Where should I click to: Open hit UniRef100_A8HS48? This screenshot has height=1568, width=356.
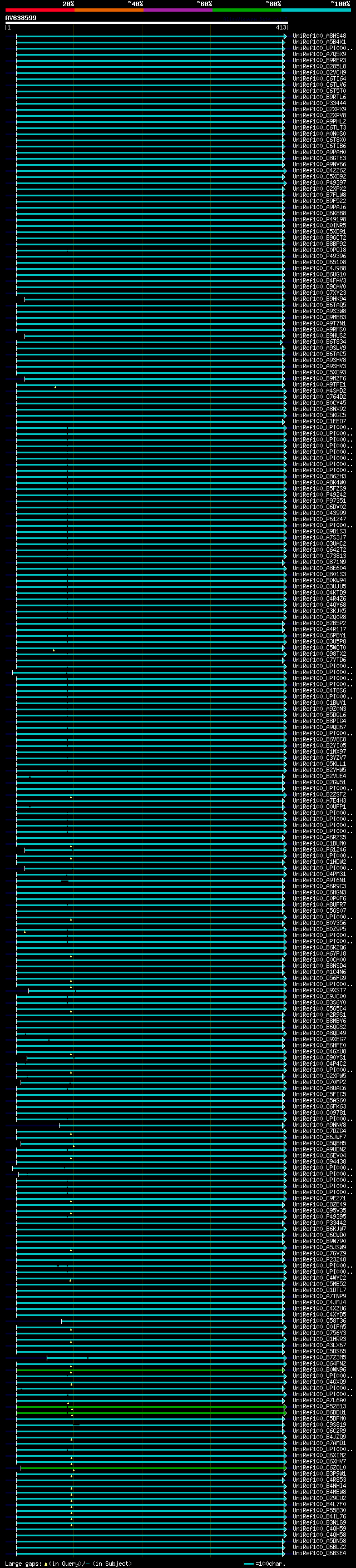click(x=319, y=36)
